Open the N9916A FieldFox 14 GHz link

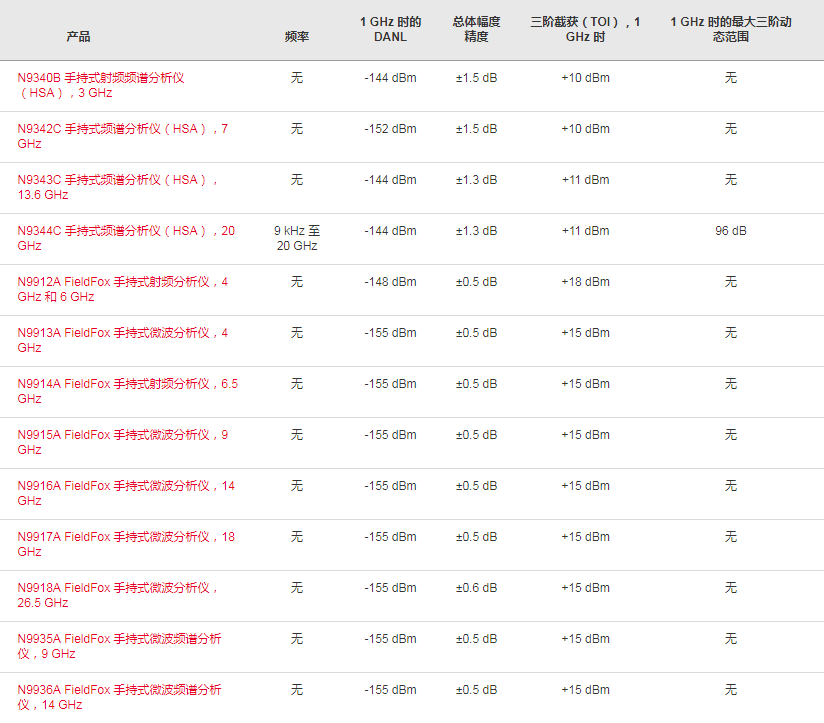pyautogui.click(x=126, y=493)
